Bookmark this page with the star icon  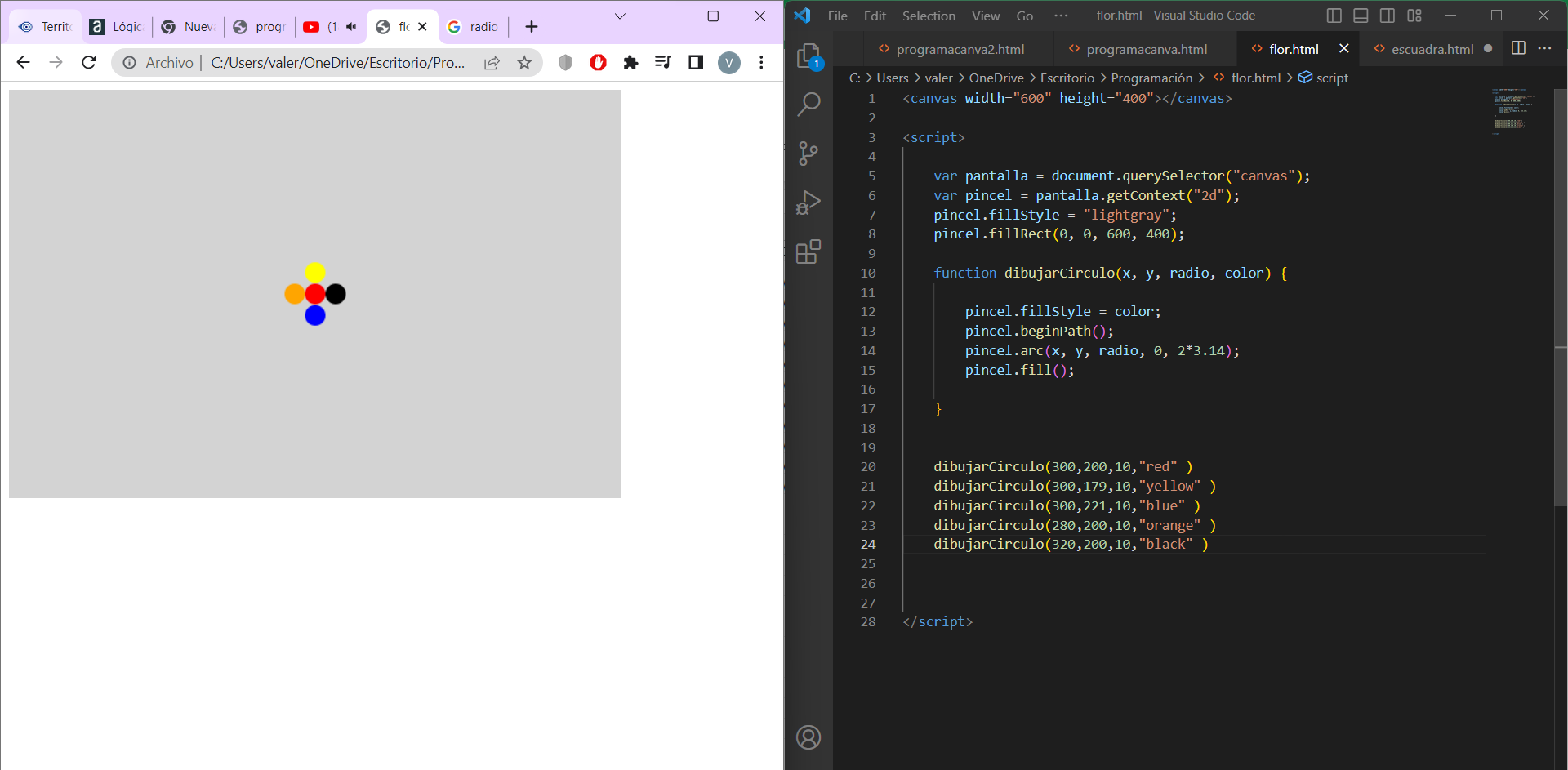[524, 62]
